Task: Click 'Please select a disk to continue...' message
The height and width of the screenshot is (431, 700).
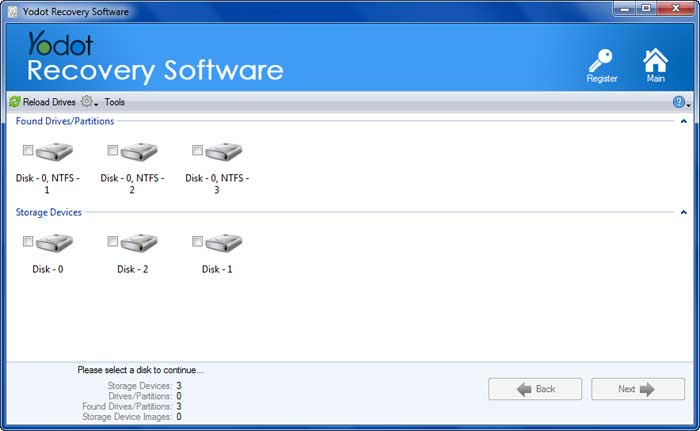Action: [x=140, y=370]
